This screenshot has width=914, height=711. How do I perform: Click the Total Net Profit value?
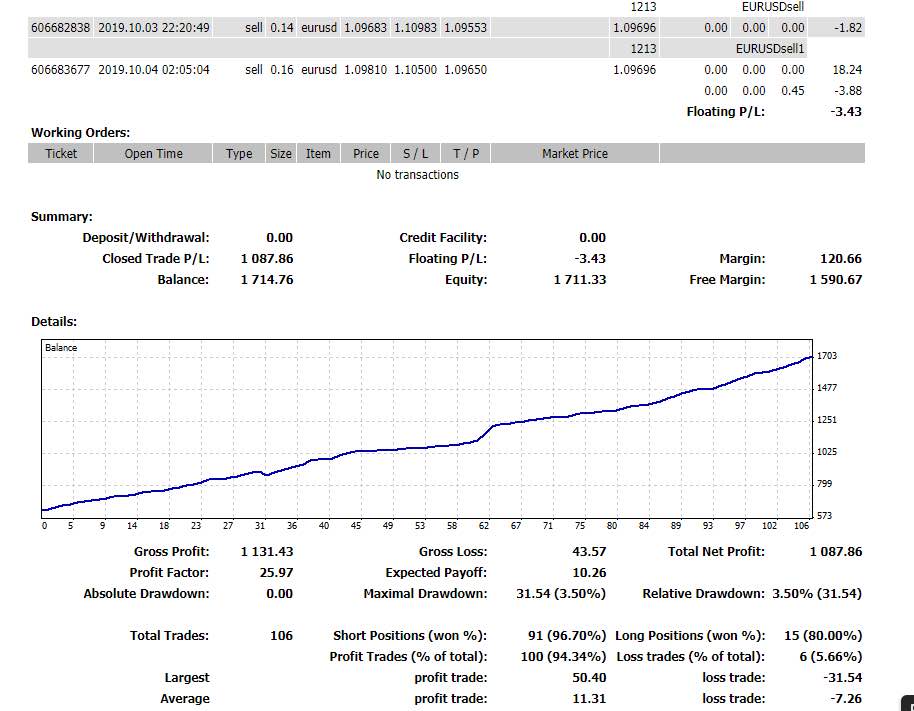[x=835, y=551]
